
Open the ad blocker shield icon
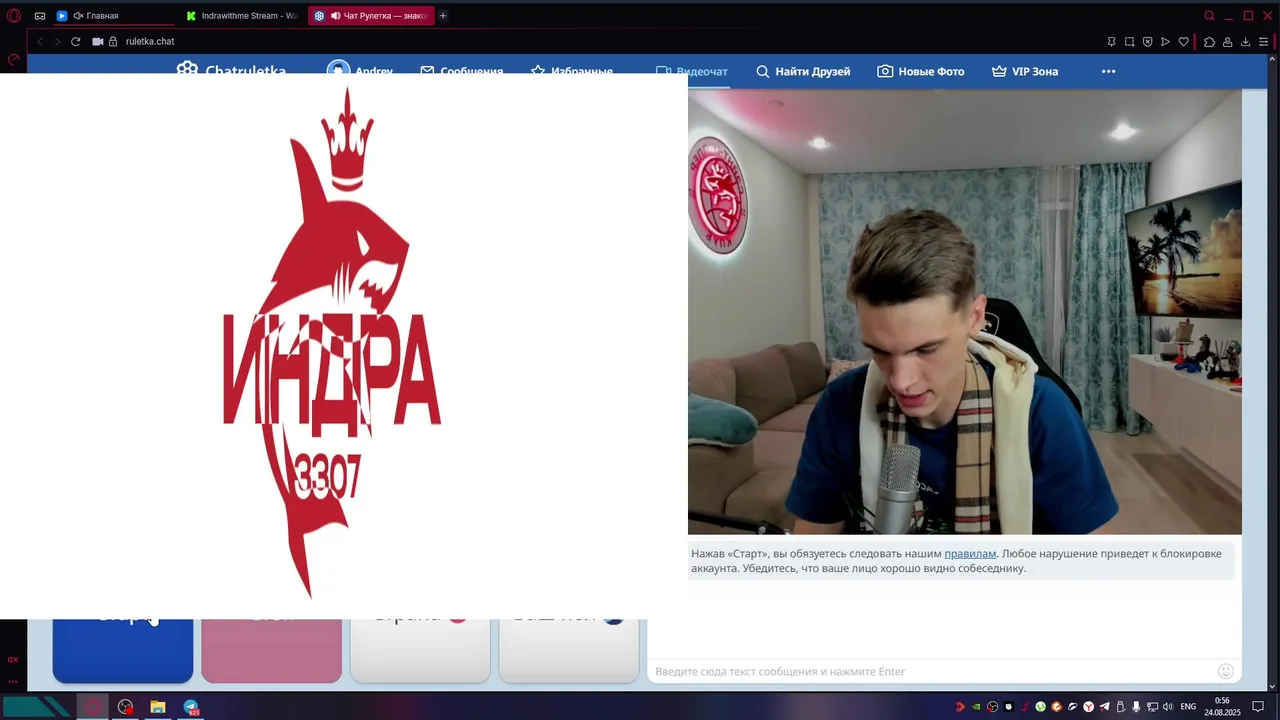tap(1147, 42)
